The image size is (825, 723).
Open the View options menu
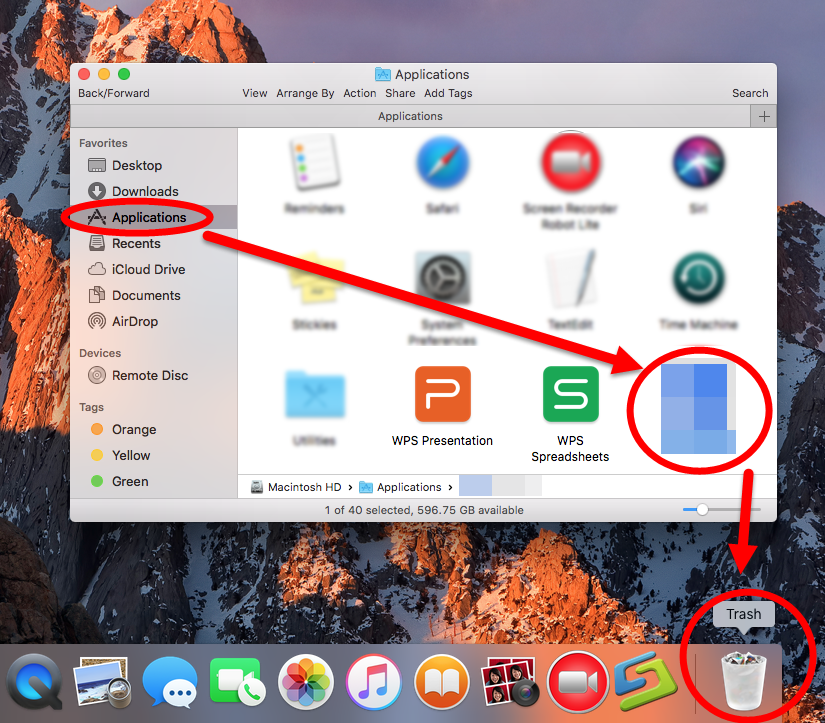click(254, 93)
